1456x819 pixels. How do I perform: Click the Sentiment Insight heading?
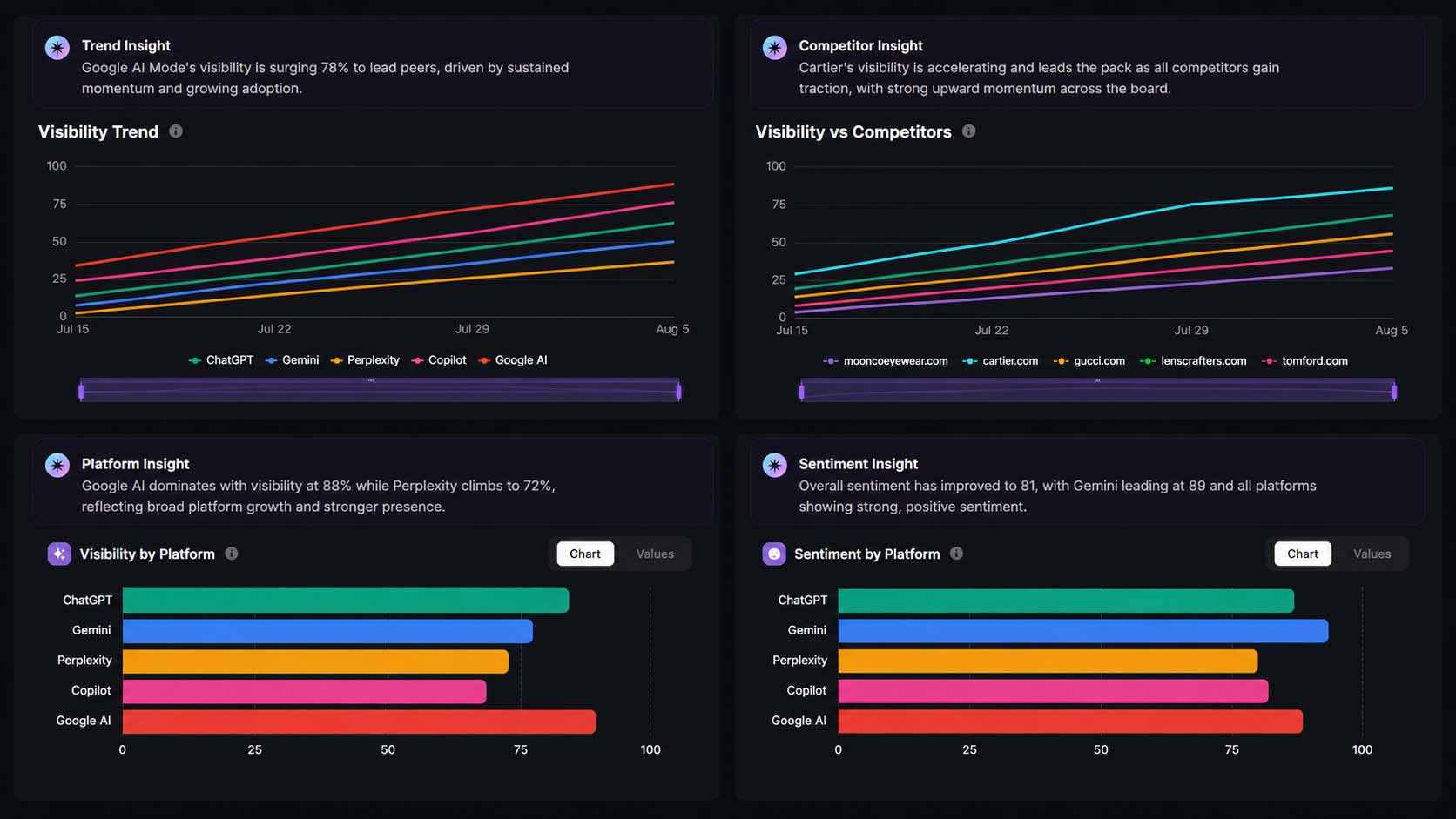[x=858, y=464]
